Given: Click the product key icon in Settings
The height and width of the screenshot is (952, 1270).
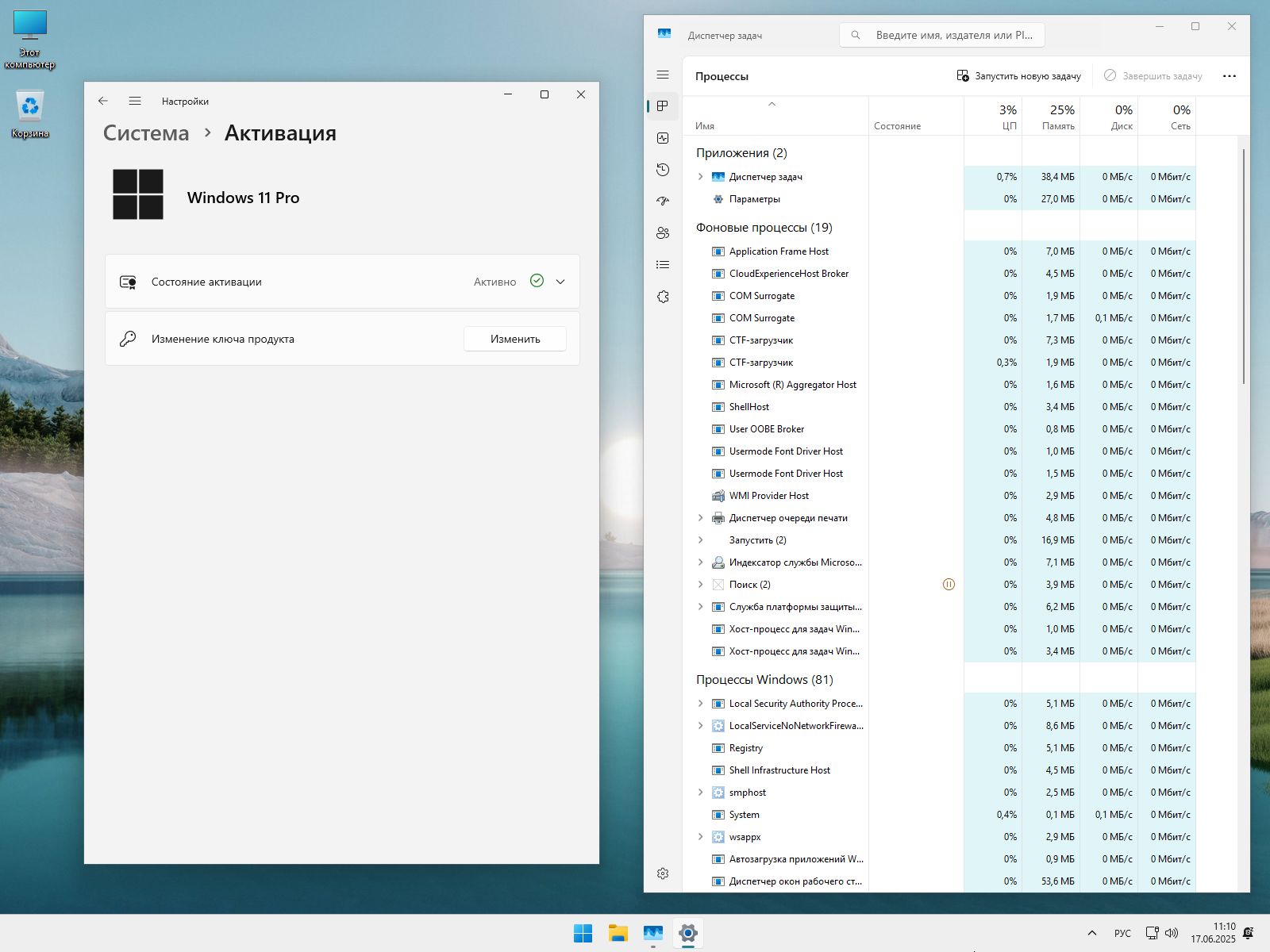Looking at the screenshot, I should point(128,339).
